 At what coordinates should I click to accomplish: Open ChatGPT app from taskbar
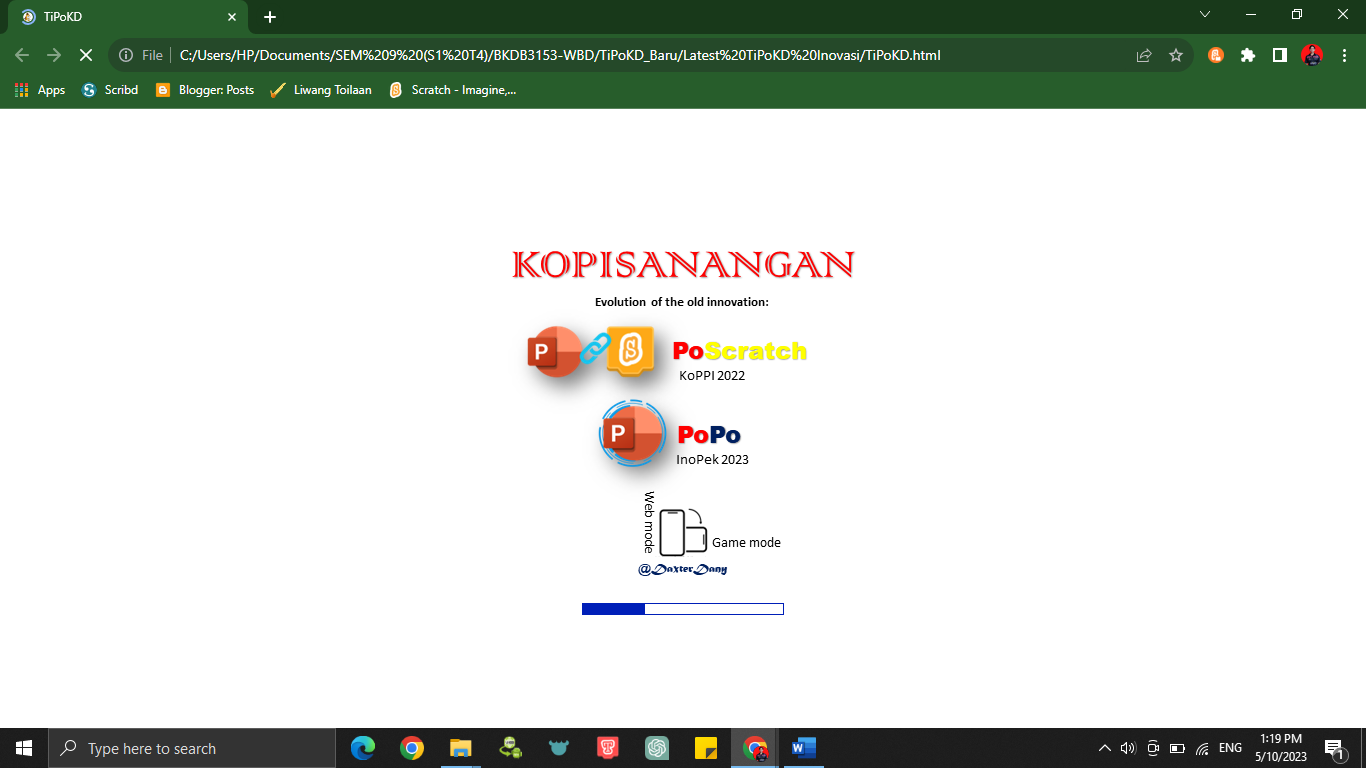(656, 748)
